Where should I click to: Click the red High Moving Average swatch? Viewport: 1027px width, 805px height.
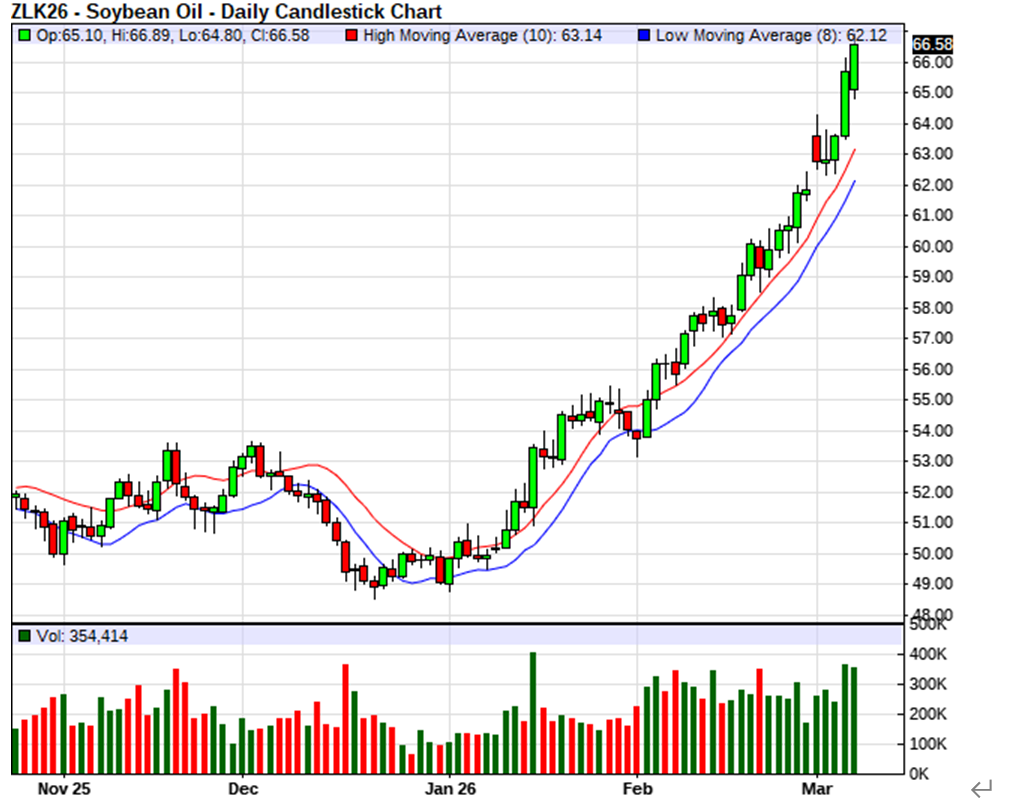pyautogui.click(x=353, y=35)
